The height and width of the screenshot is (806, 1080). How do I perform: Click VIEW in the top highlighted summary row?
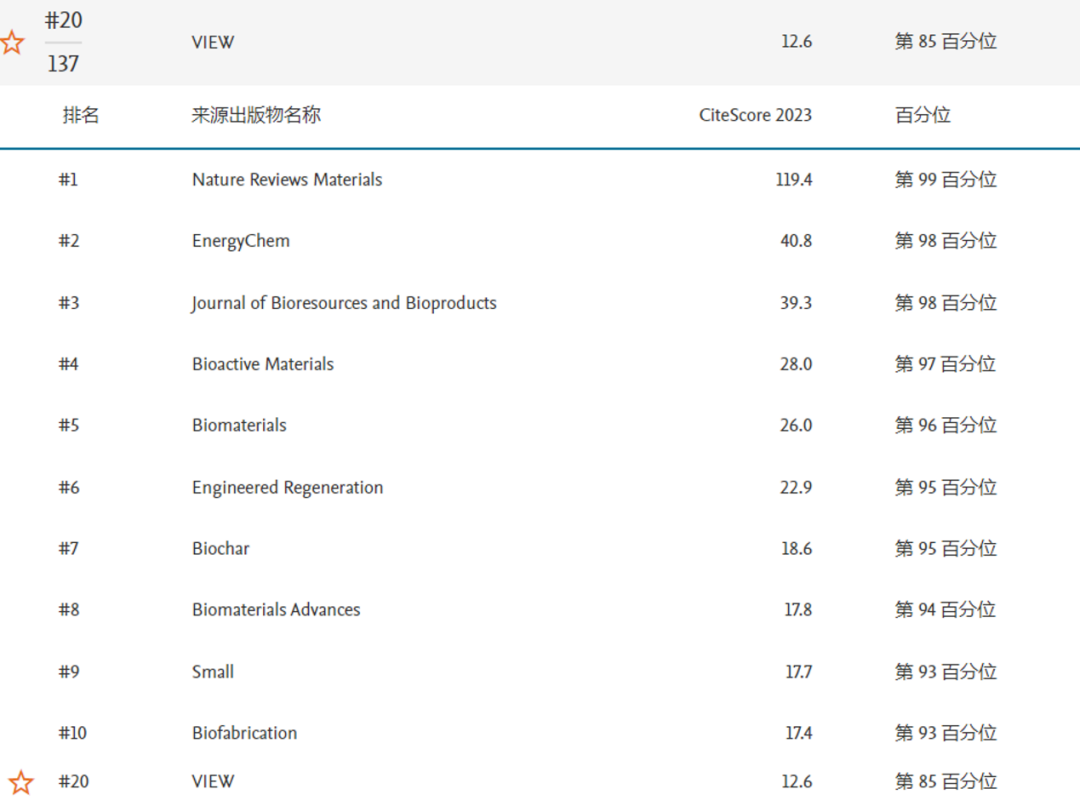(x=213, y=43)
